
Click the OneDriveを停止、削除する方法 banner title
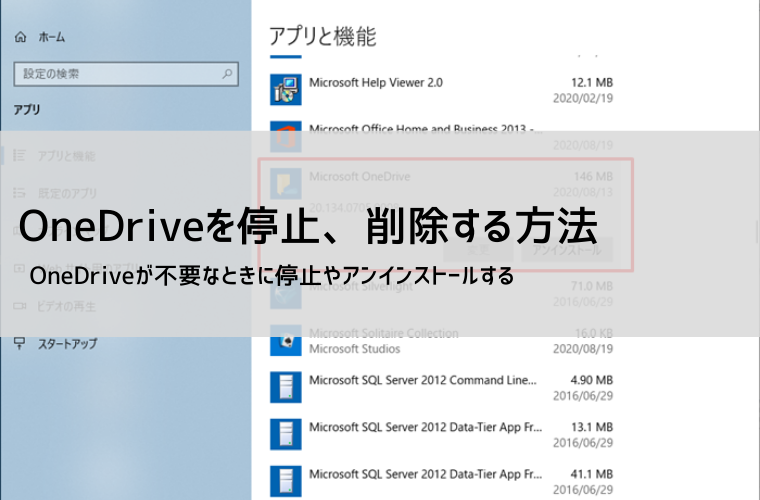(x=308, y=226)
